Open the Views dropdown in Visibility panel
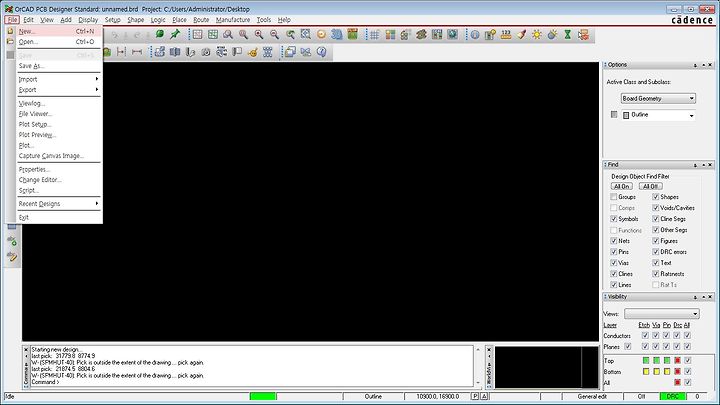The image size is (720, 405). coord(662,314)
